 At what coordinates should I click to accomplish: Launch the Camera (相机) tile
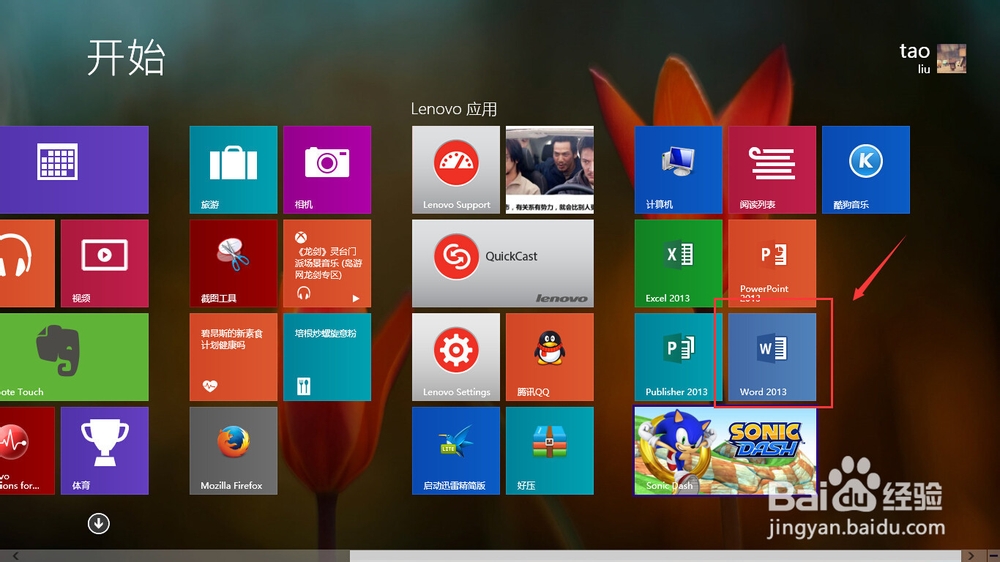[327, 170]
